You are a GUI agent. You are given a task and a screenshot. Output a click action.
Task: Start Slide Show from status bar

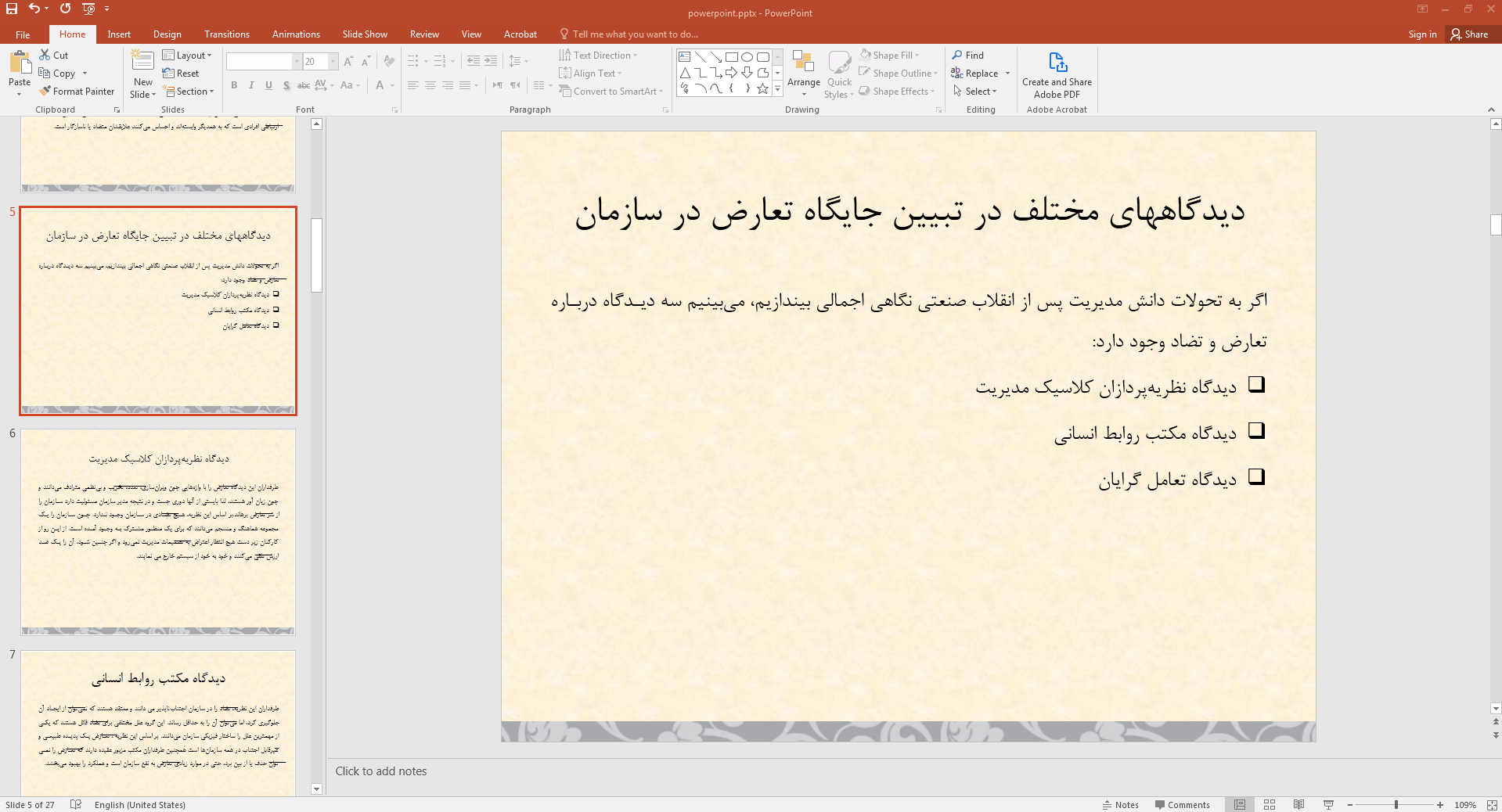pos(1328,805)
